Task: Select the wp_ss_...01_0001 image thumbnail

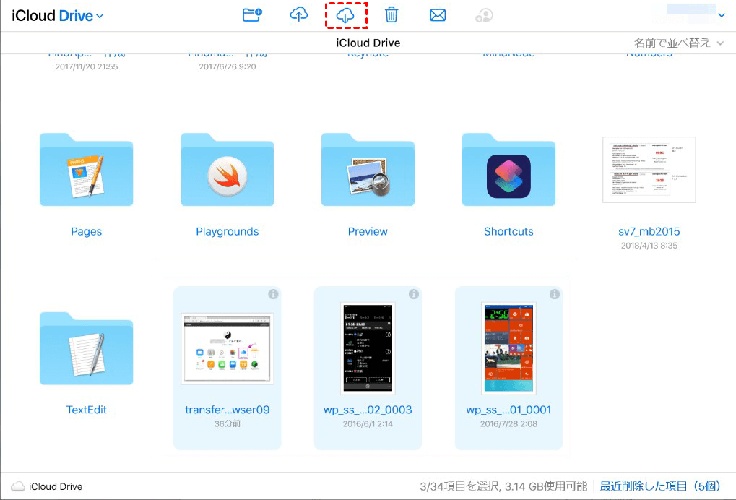Action: pyautogui.click(x=508, y=348)
